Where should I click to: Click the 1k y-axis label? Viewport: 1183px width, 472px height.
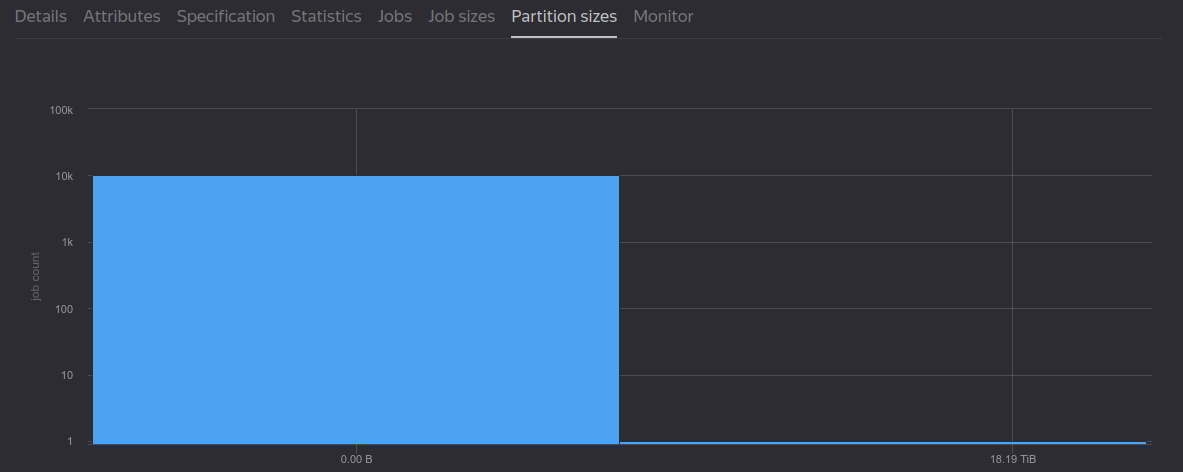click(x=67, y=243)
